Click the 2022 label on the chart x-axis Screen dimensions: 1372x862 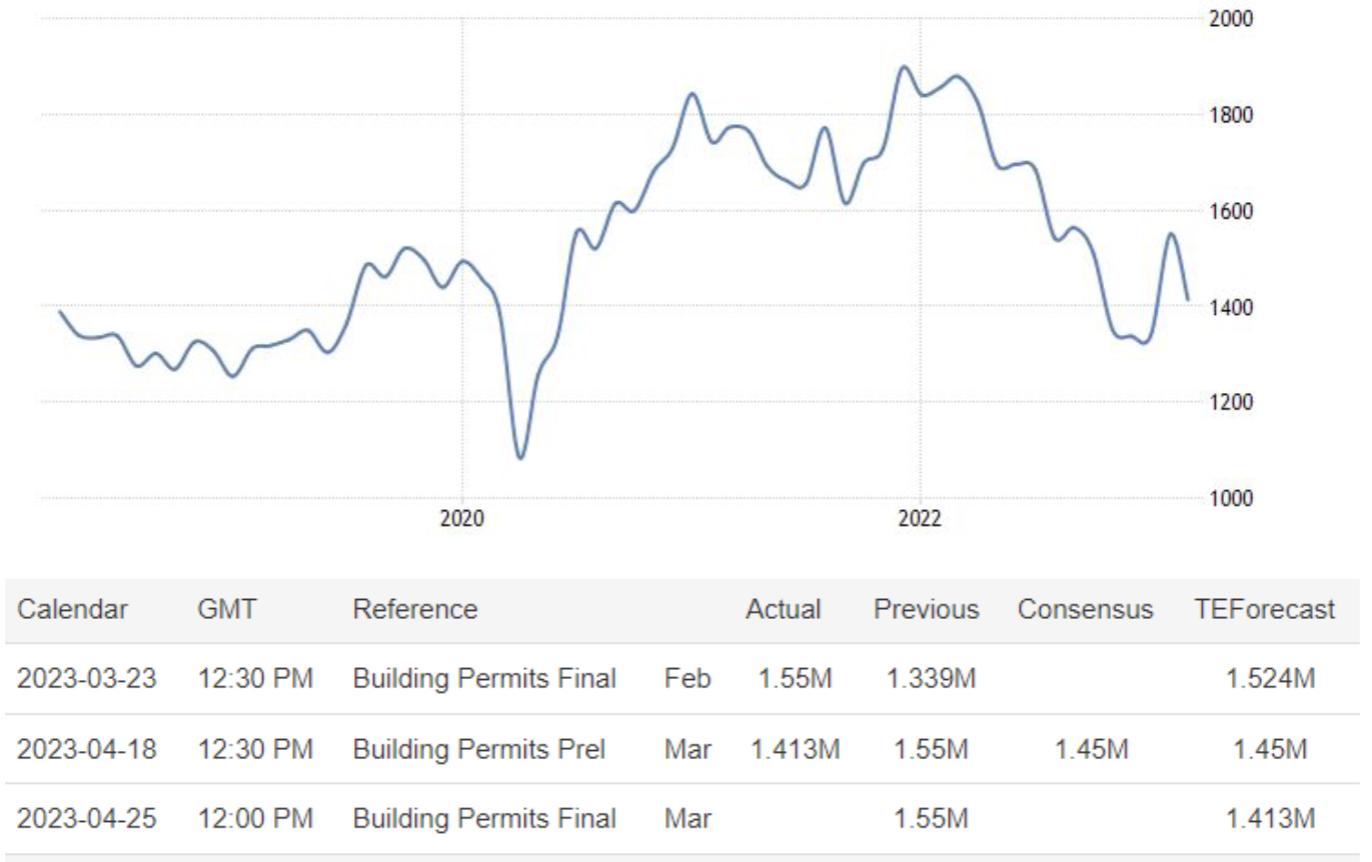pyautogui.click(x=920, y=519)
